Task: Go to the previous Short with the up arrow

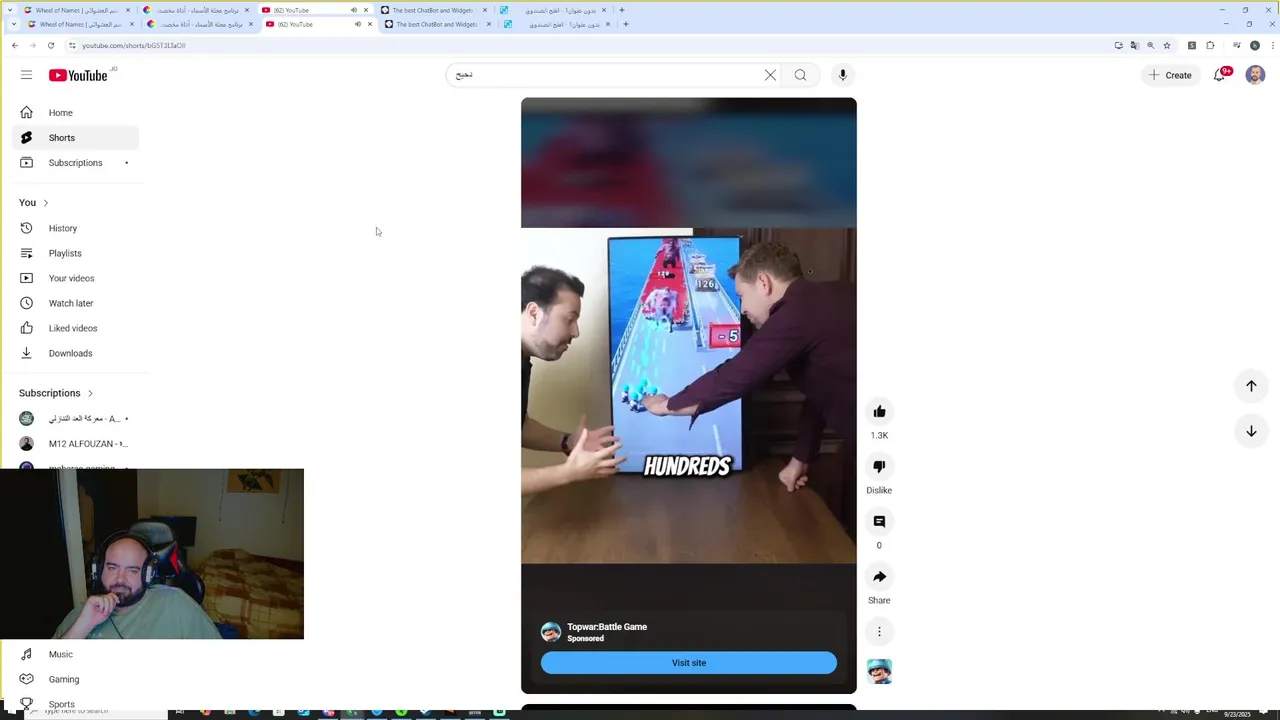Action: click(1251, 386)
